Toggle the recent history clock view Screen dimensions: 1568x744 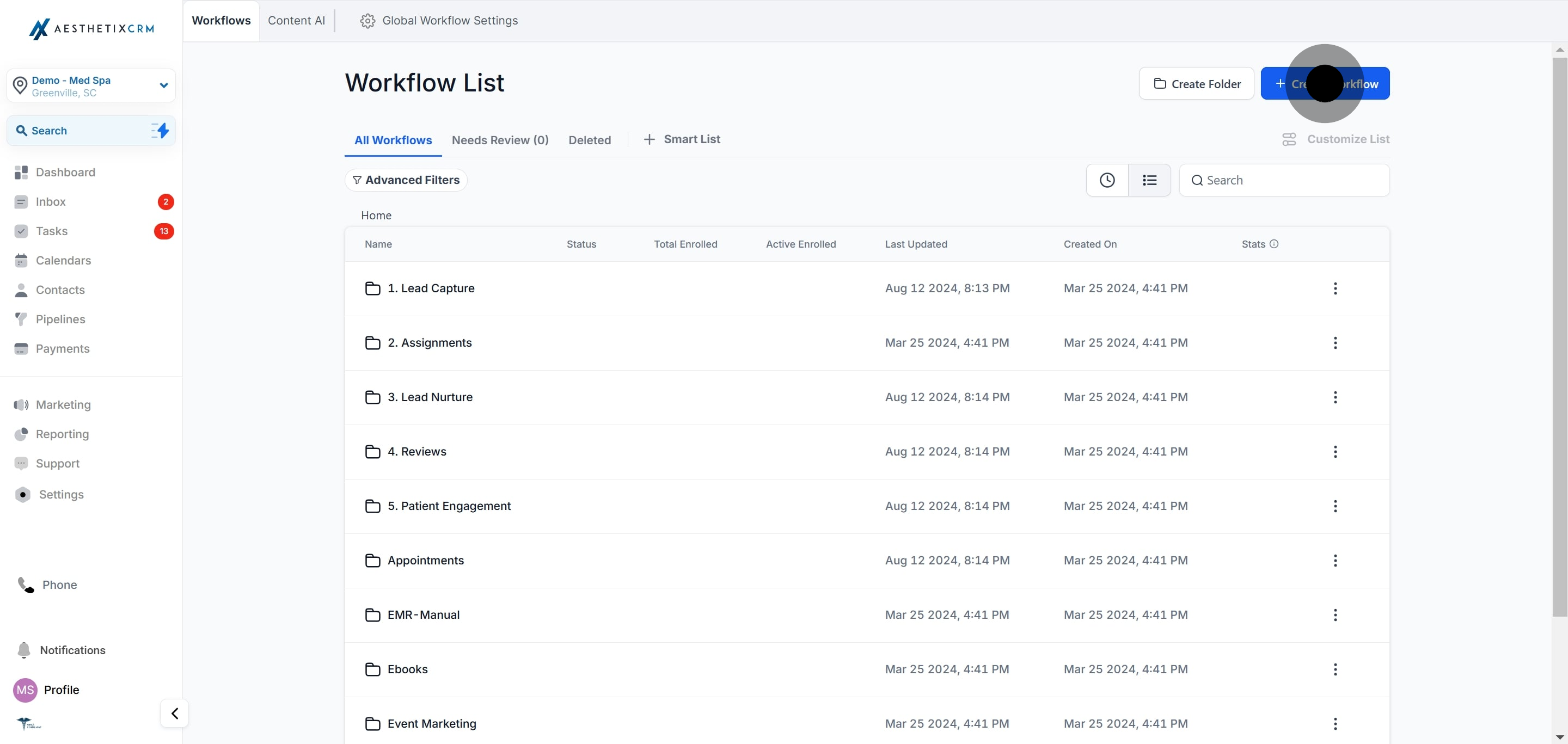pos(1107,180)
